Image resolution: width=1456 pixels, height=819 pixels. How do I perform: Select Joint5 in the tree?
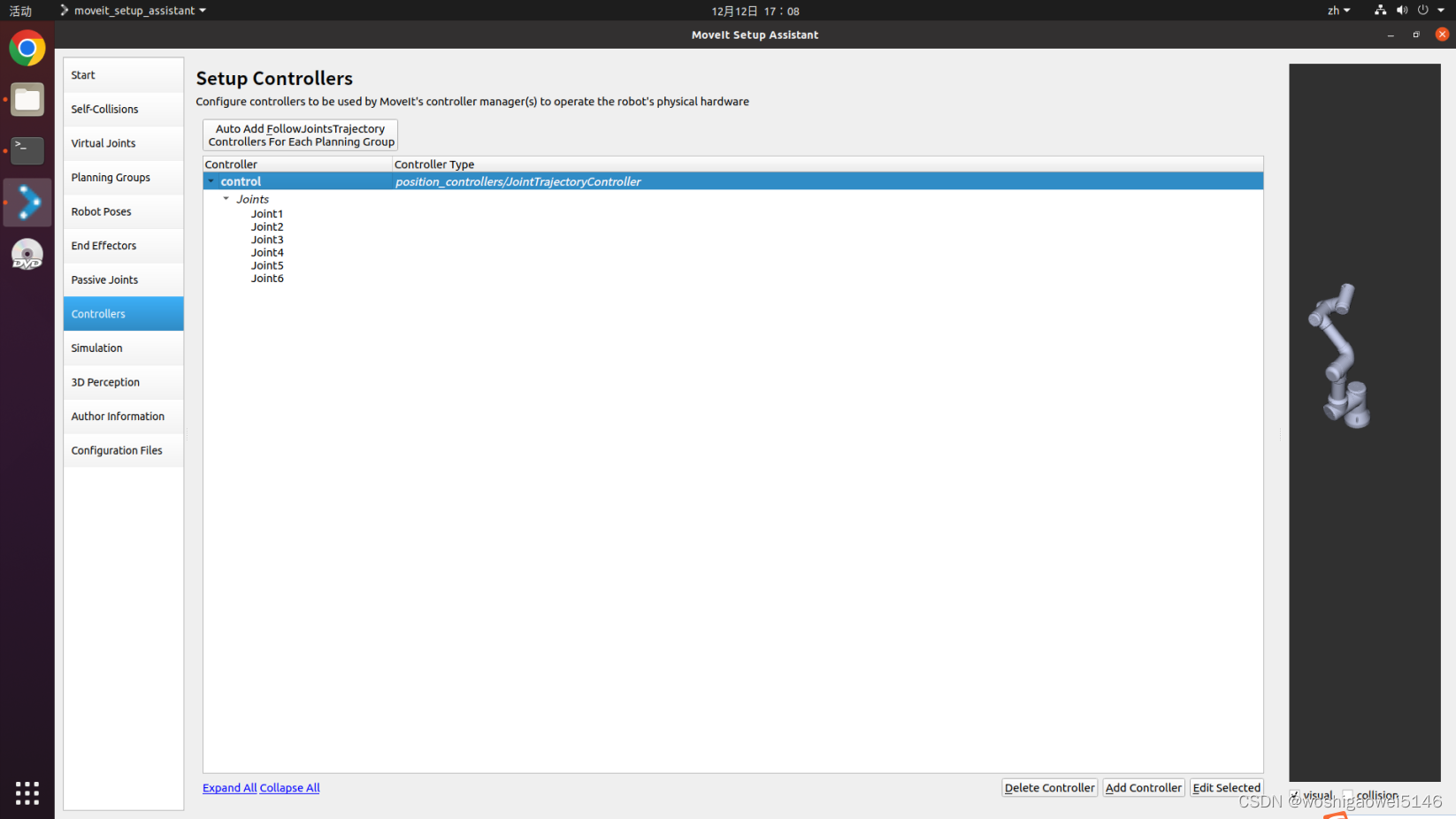tap(267, 265)
